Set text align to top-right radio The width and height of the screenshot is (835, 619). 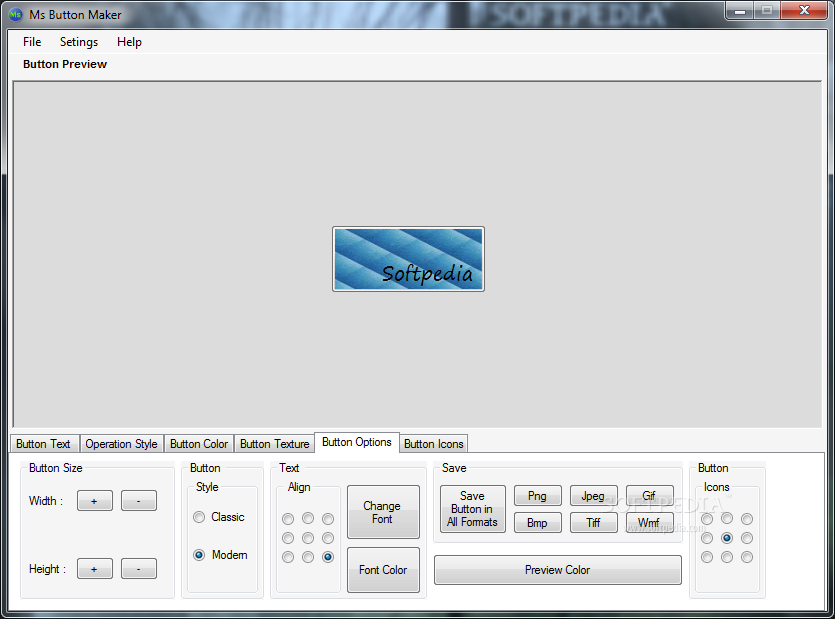pyautogui.click(x=328, y=519)
